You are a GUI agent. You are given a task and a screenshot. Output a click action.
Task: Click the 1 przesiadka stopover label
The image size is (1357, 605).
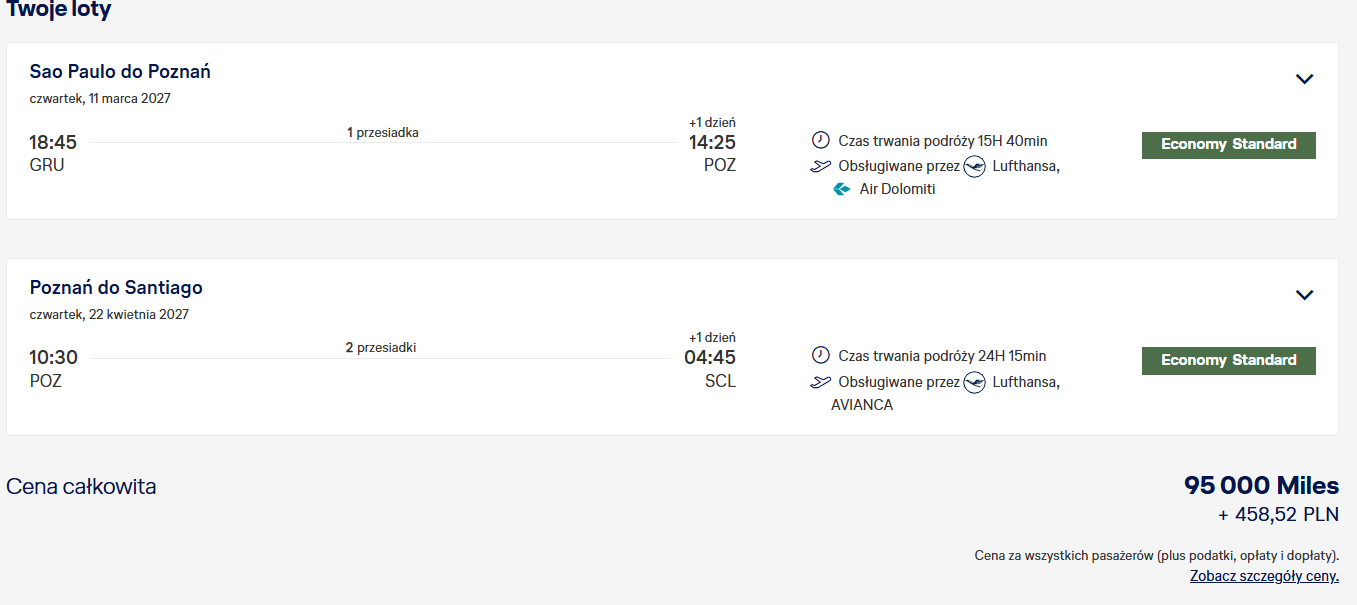tap(383, 132)
